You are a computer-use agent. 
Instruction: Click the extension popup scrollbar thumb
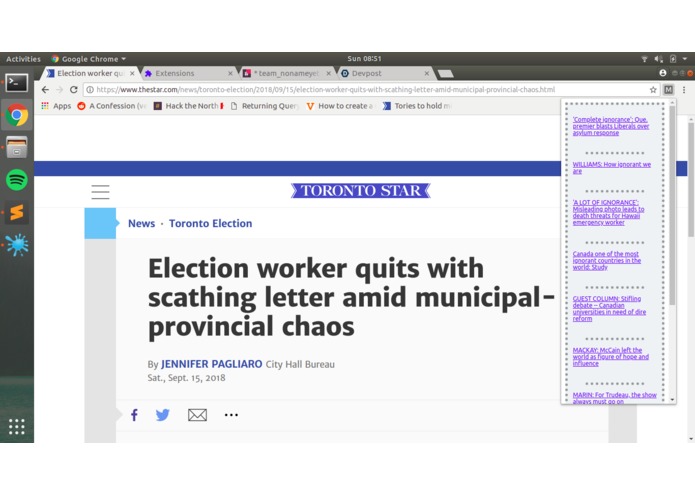(x=672, y=206)
